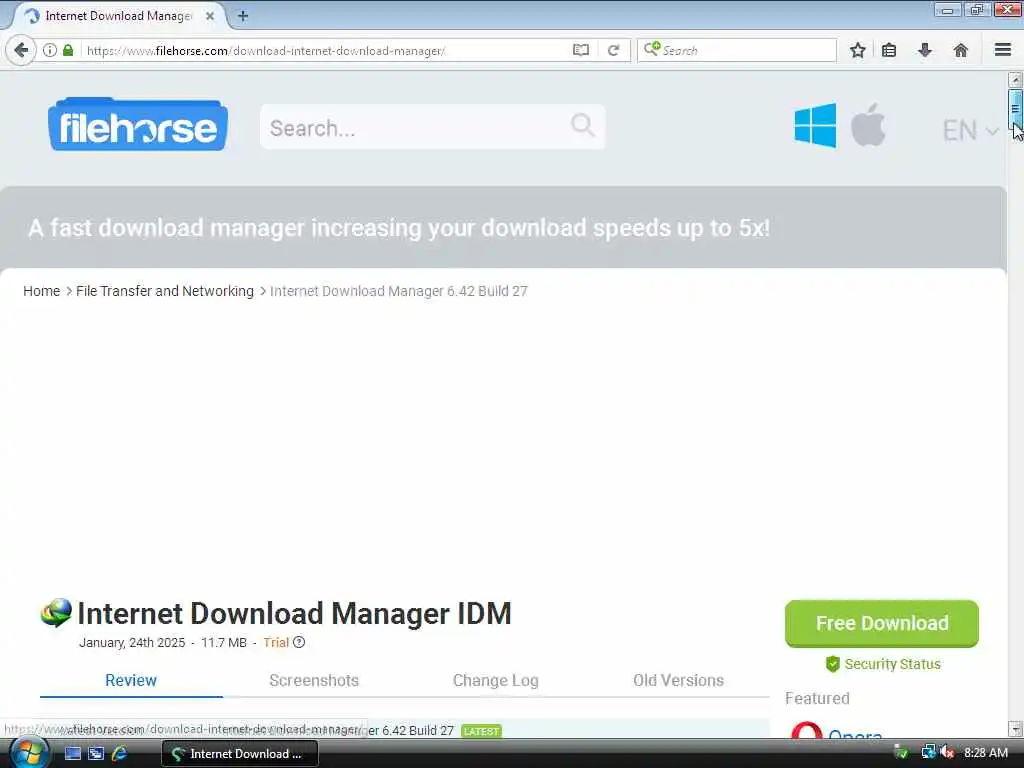This screenshot has width=1024, height=768.
Task: Go to Home breadcrumb link
Action: [x=41, y=291]
